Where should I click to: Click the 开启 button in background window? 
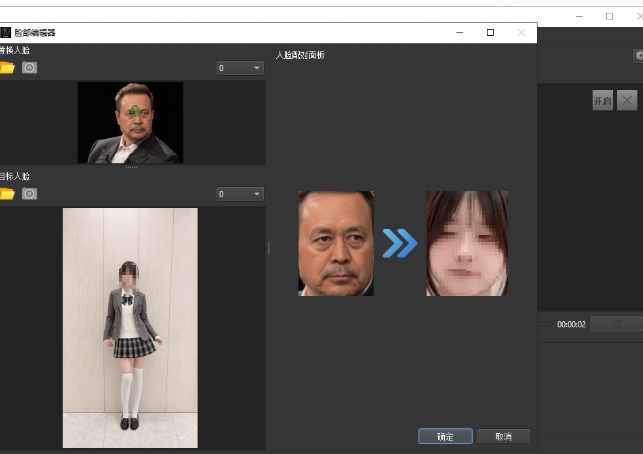tap(602, 100)
